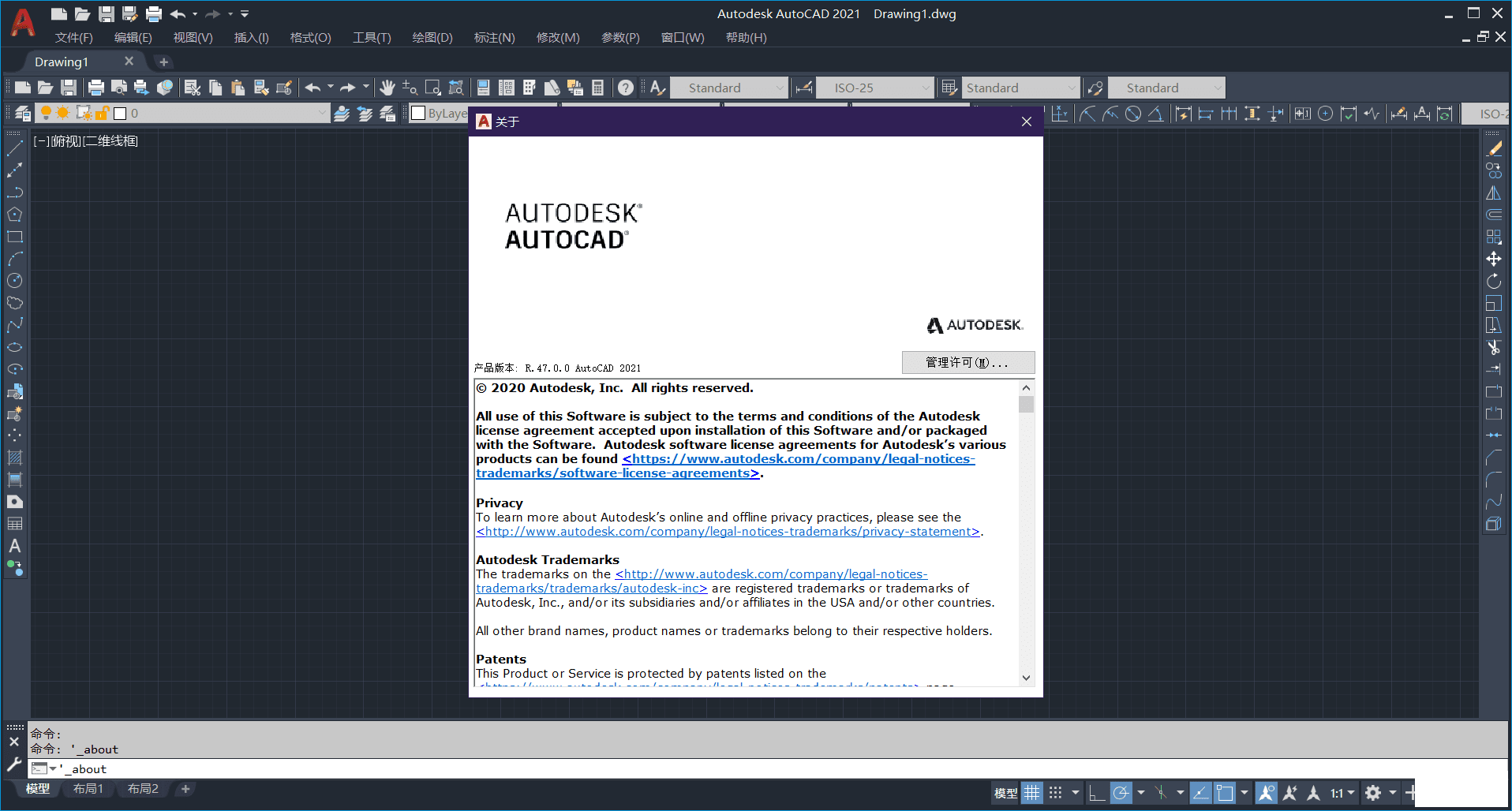This screenshot has height=811, width=1512.
Task: Select the Spline draw tool
Action: (15, 324)
